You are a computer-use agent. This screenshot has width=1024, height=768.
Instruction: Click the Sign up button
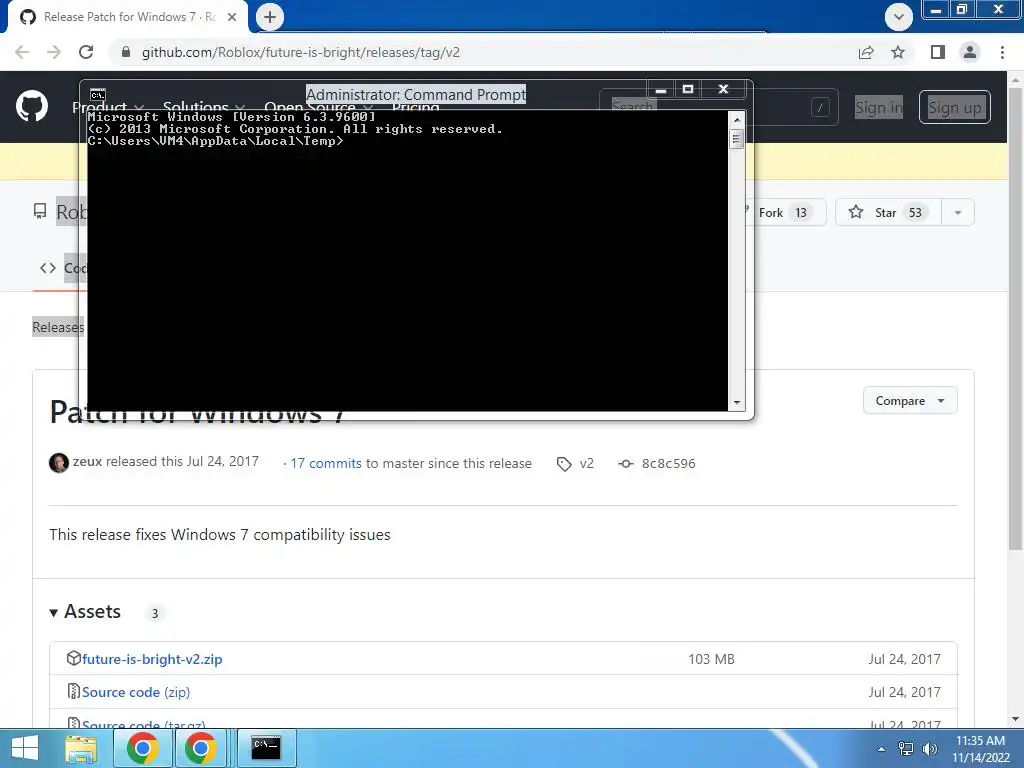point(954,107)
